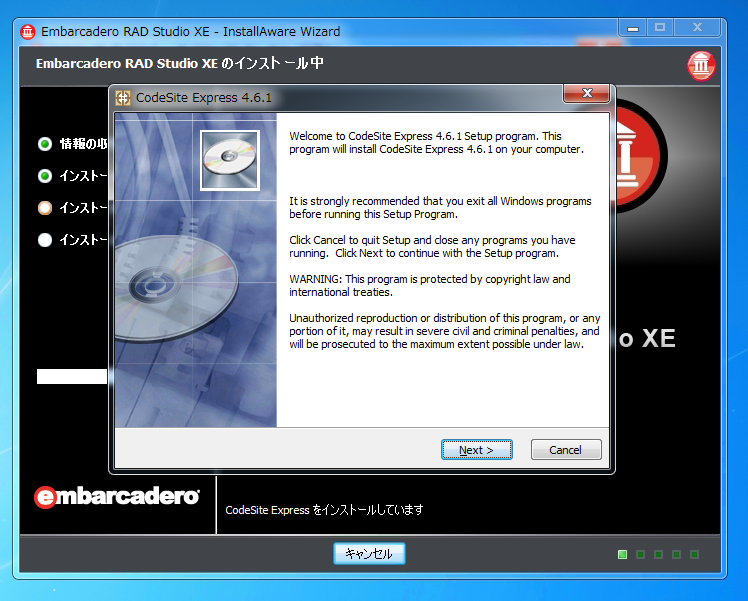The image size is (748, 601).
Task: Click the CodeSite Express title bar icon
Action: (x=123, y=98)
